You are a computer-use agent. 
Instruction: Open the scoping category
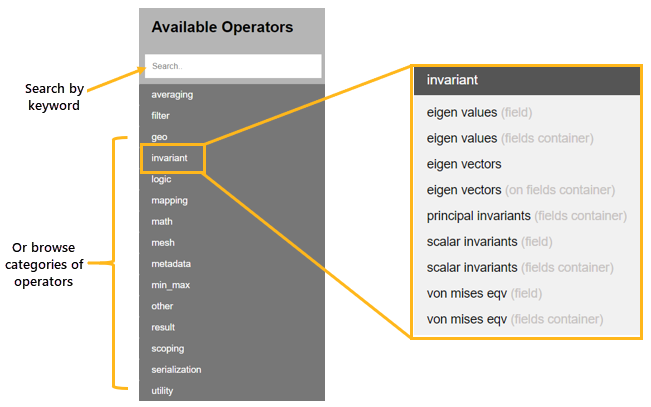pos(169,348)
